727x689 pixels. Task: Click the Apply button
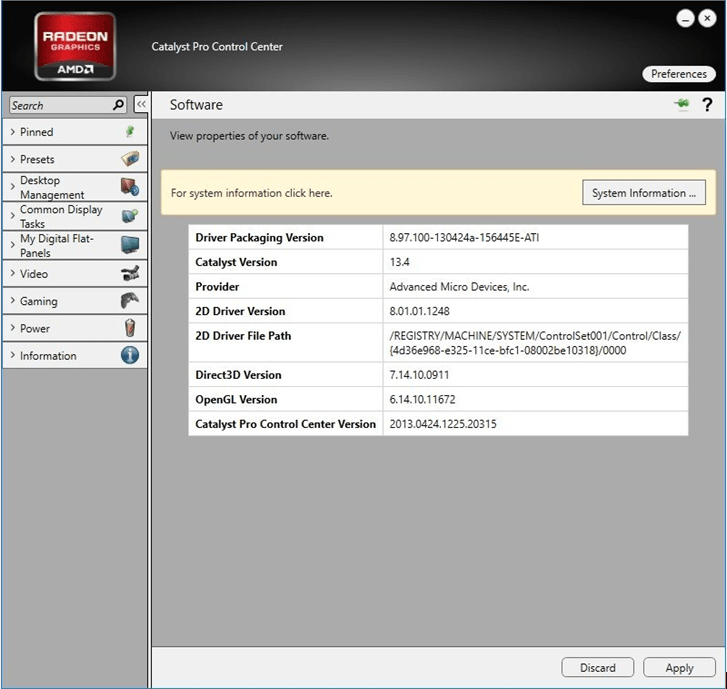(679, 667)
